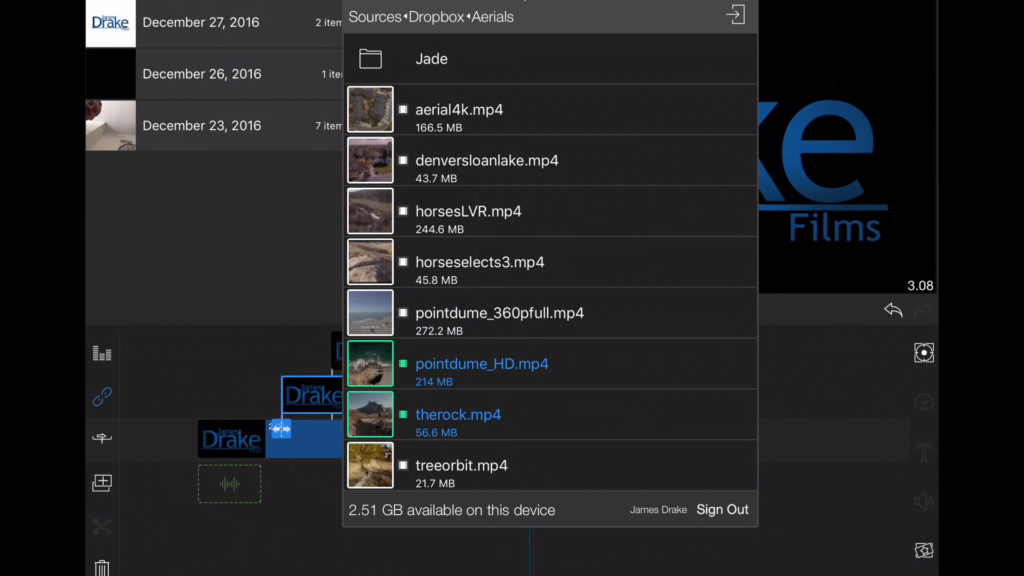Select the Drake logo clip on upper timeline track

(x=312, y=394)
